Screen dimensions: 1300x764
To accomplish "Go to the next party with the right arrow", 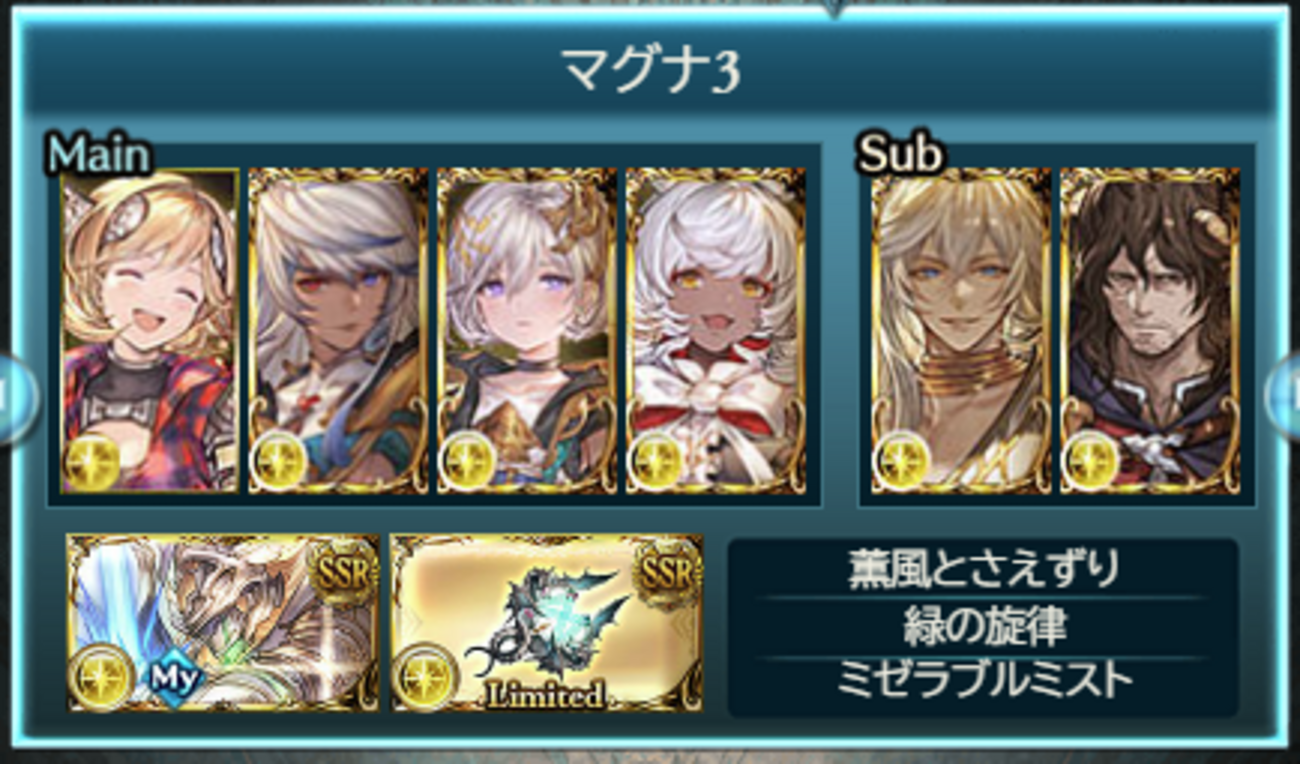I will 1283,395.
